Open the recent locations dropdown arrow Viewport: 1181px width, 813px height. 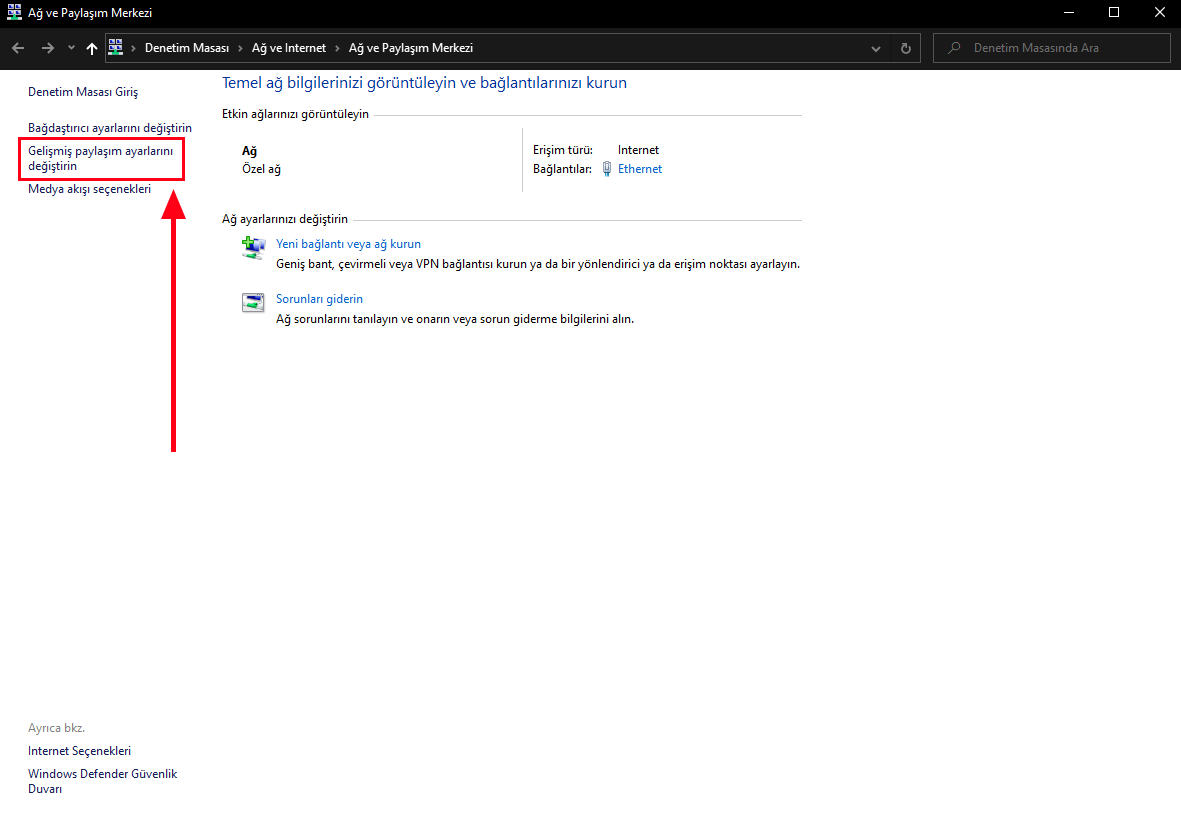click(x=71, y=48)
